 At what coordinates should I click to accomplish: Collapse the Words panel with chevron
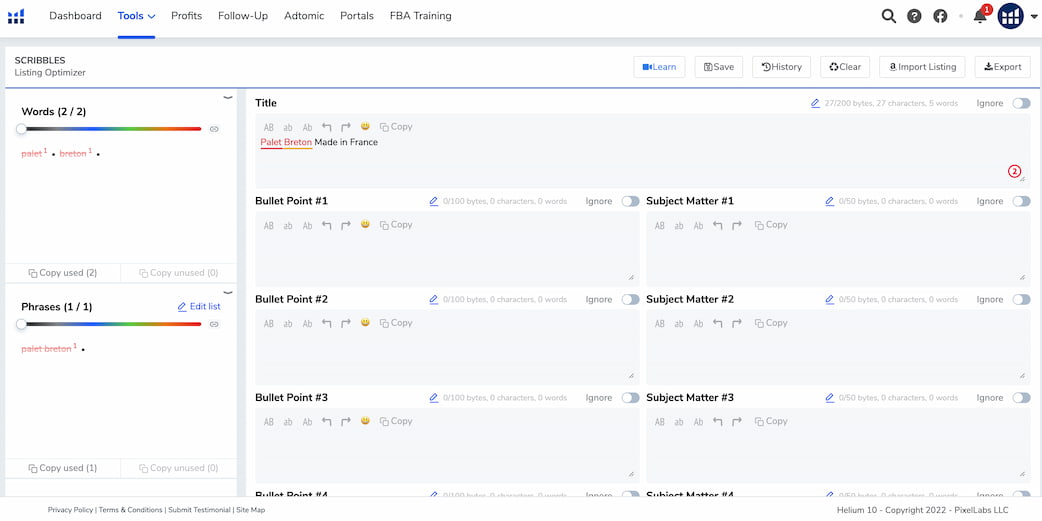point(228,97)
